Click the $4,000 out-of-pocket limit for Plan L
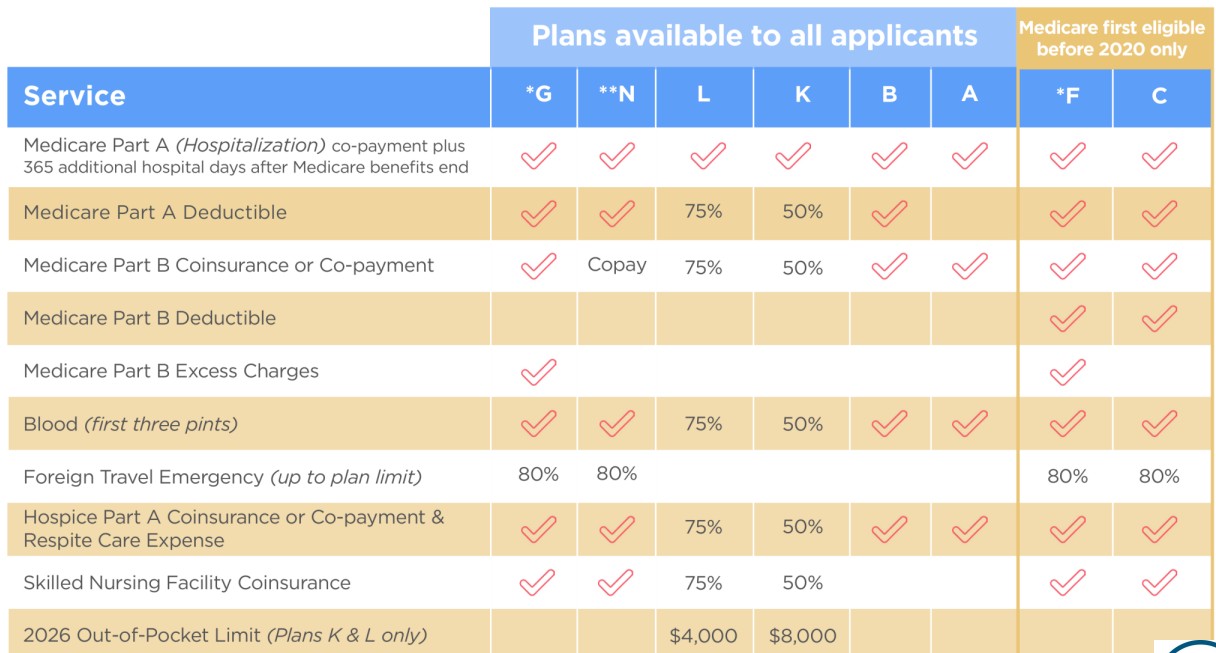The image size is (1216, 653). coord(703,635)
